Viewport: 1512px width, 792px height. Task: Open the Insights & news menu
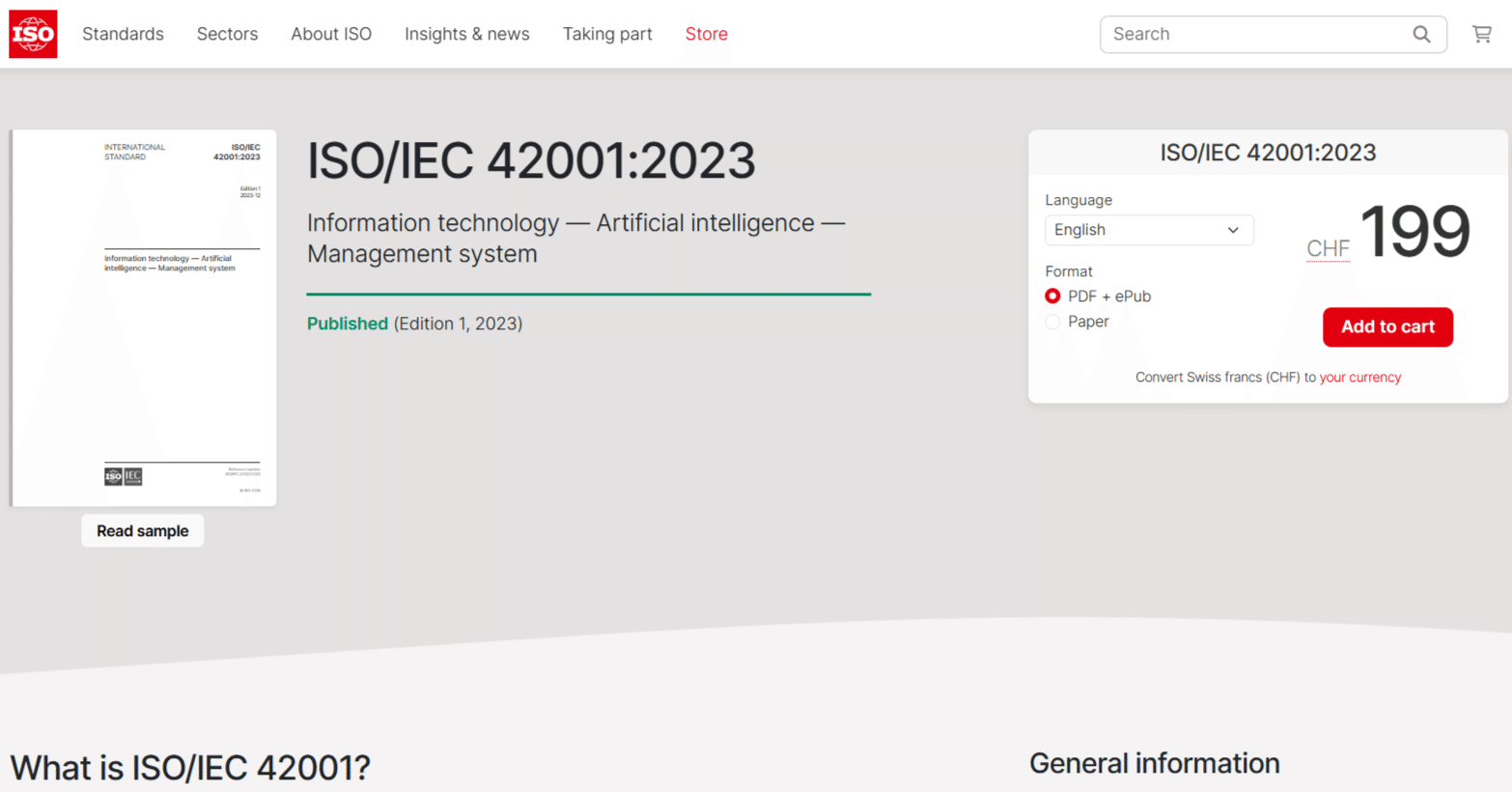tap(467, 34)
